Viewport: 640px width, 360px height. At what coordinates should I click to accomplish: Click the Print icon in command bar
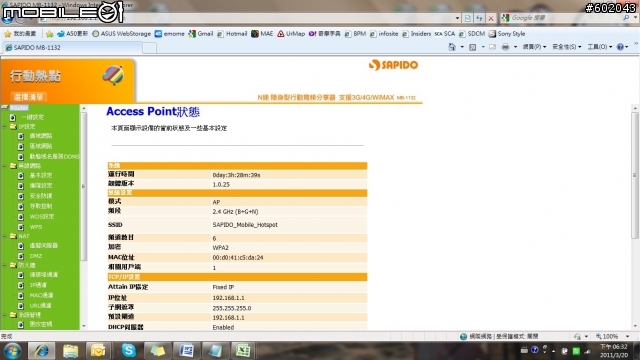pyautogui.click(x=505, y=47)
